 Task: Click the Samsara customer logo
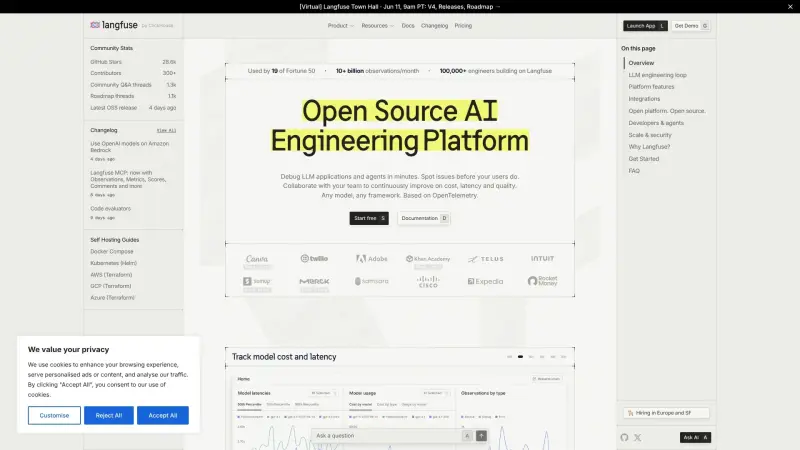[371, 281]
